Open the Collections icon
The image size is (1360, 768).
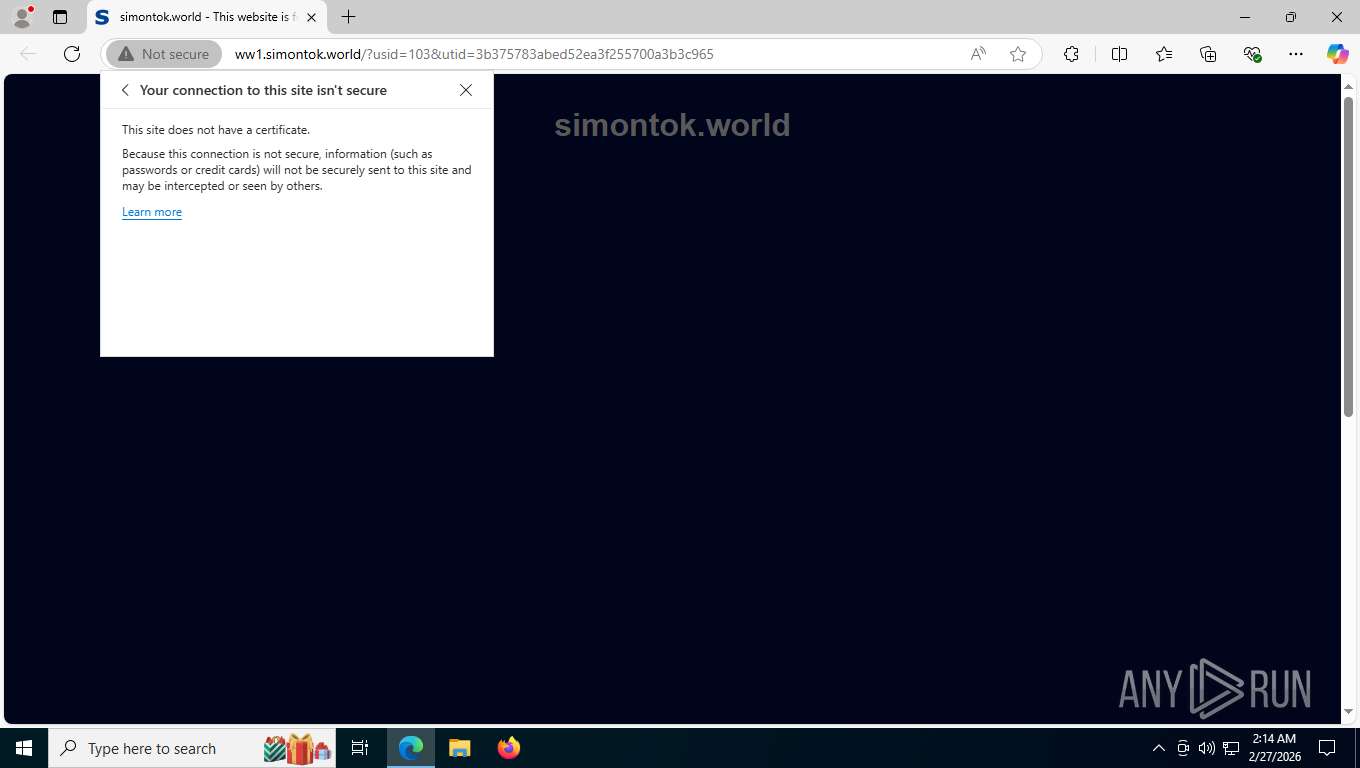click(1208, 54)
